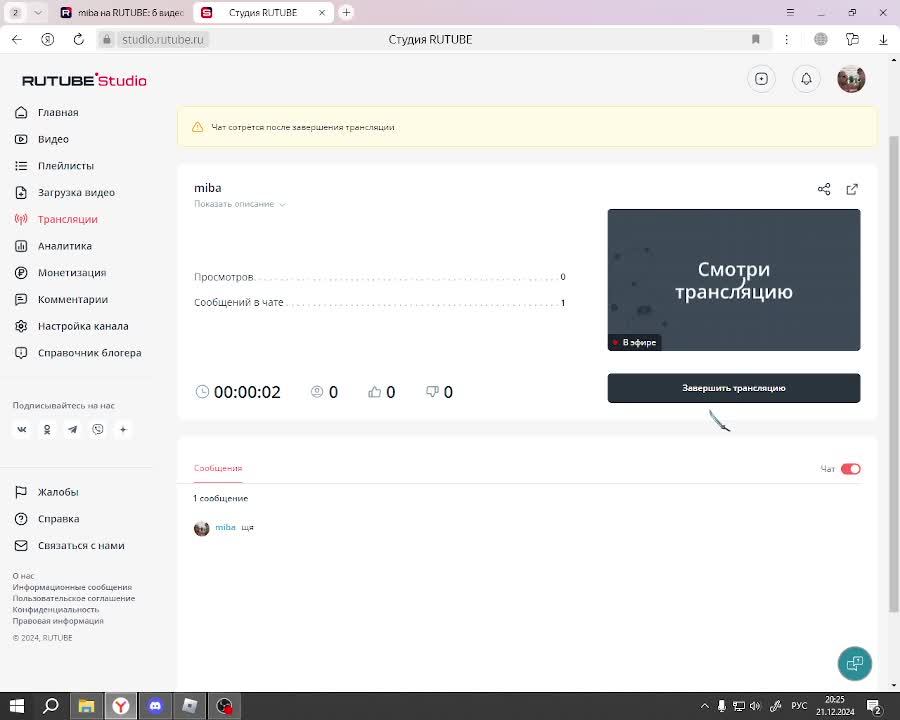
Task: Close the Студия RUTUBE tab
Action: click(321, 13)
